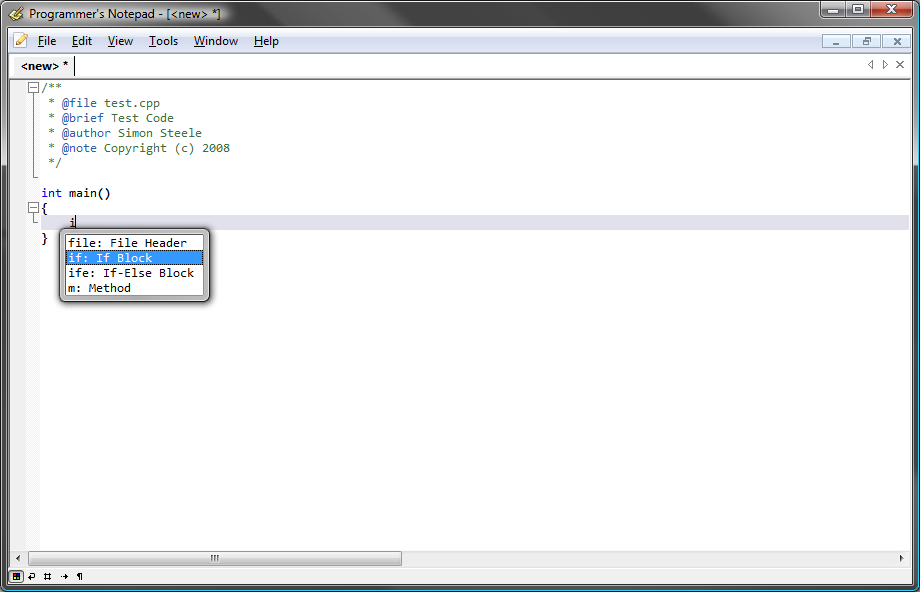Show whitespace arrow icon in bottom bar
Viewport: 920px width, 592px height.
point(64,577)
